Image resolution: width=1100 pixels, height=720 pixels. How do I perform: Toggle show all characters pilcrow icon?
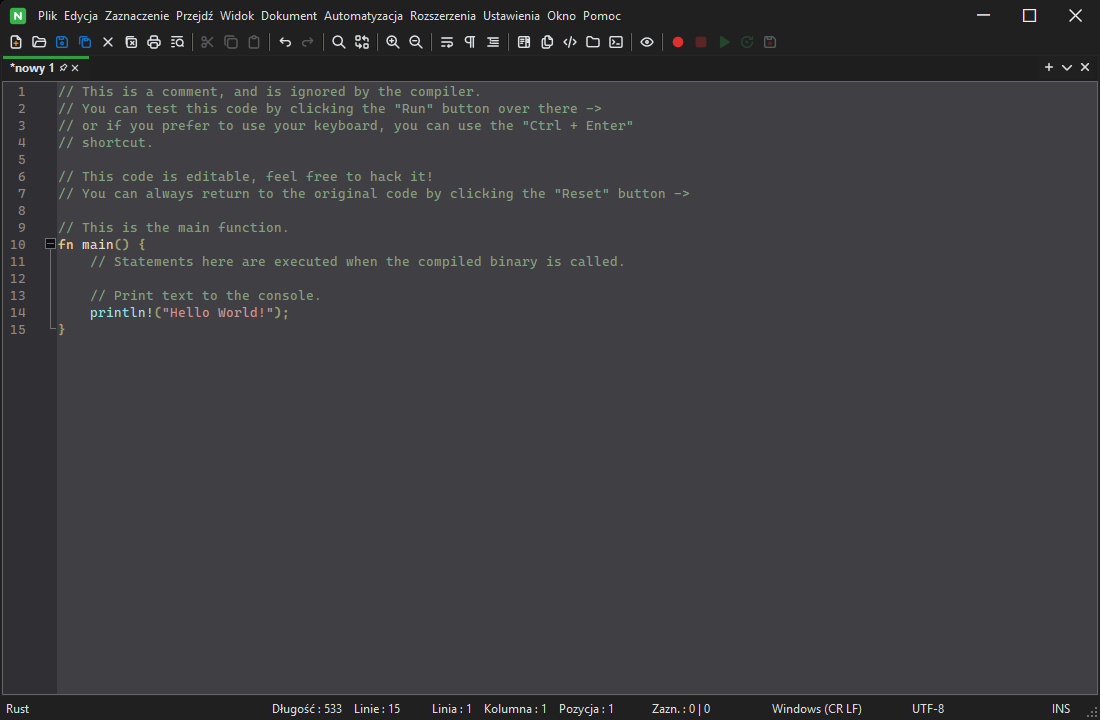coord(470,42)
